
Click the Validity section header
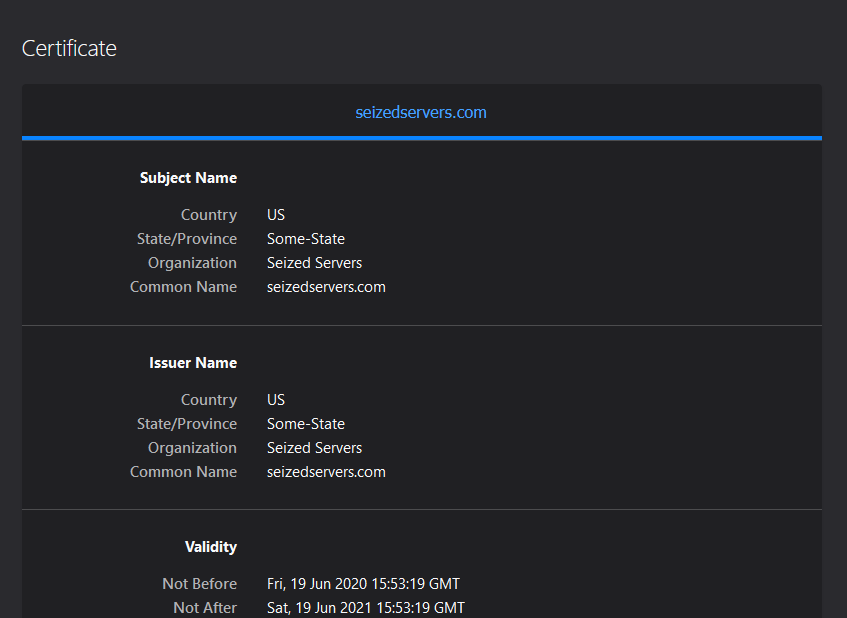click(211, 547)
